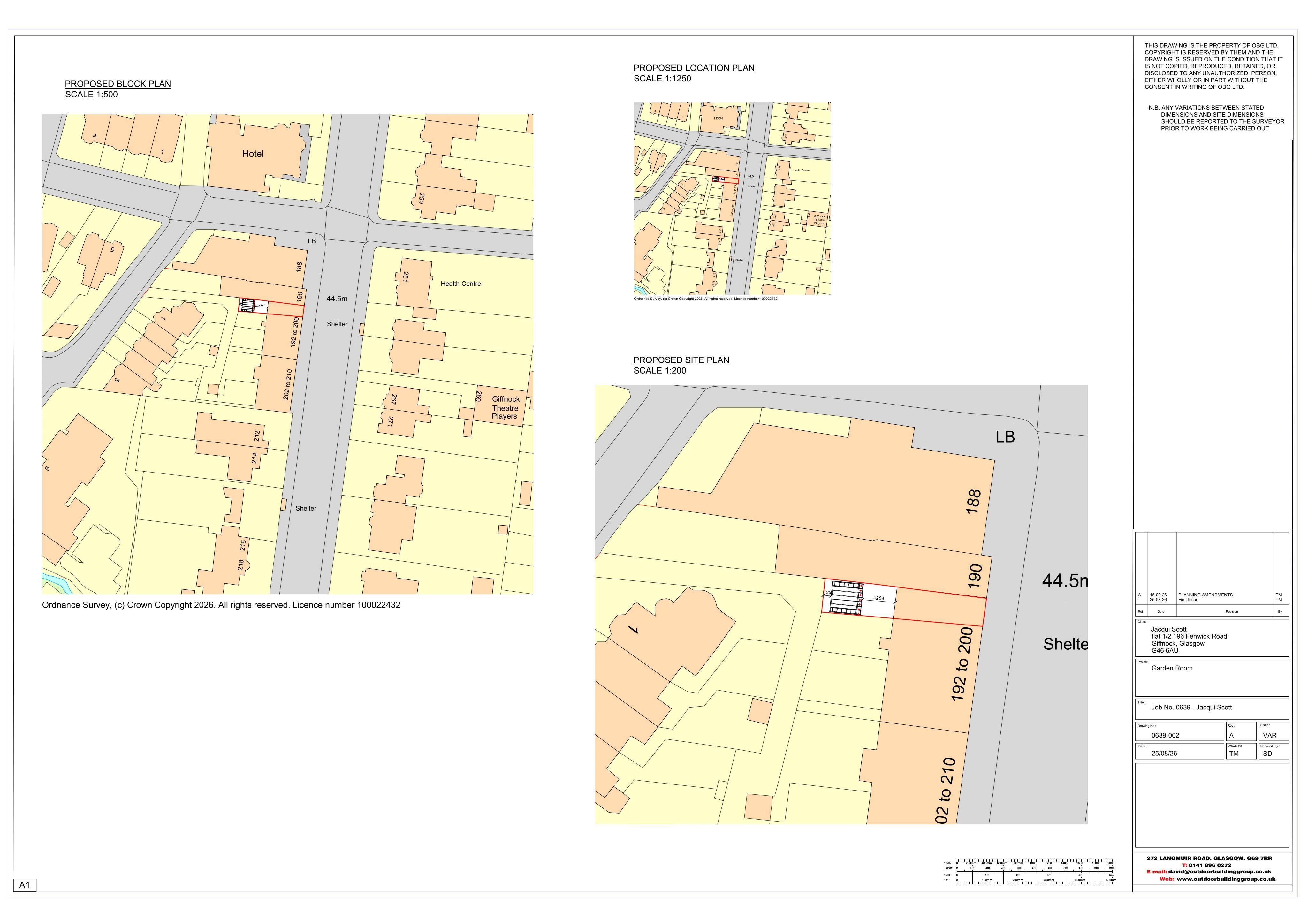Screen dimensions: 1308x924
Task: Select 'Giffnock Theatre Players' in the block plan
Action: tap(505, 408)
